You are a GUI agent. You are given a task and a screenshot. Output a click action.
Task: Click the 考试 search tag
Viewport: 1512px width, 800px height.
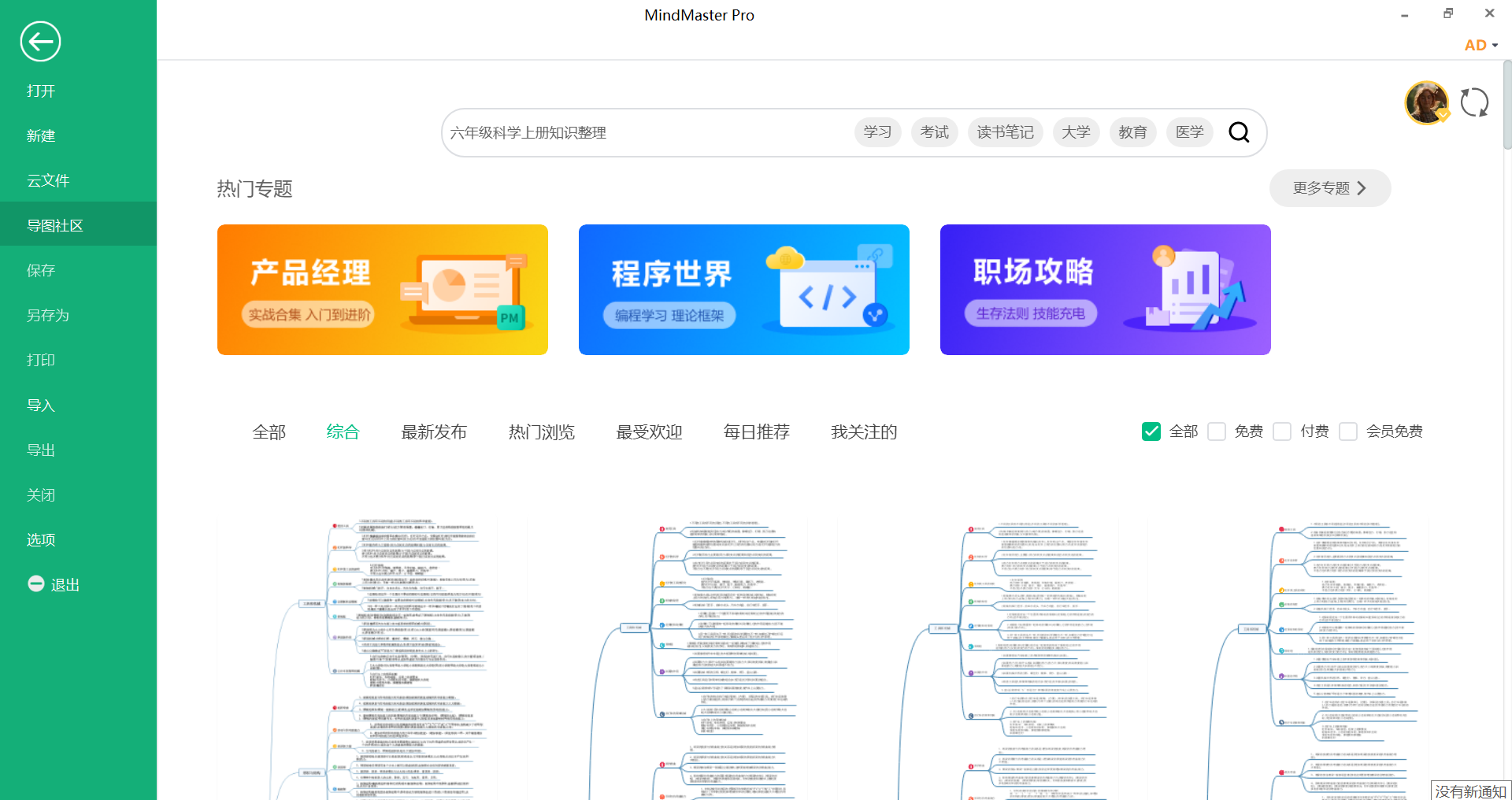(x=934, y=132)
